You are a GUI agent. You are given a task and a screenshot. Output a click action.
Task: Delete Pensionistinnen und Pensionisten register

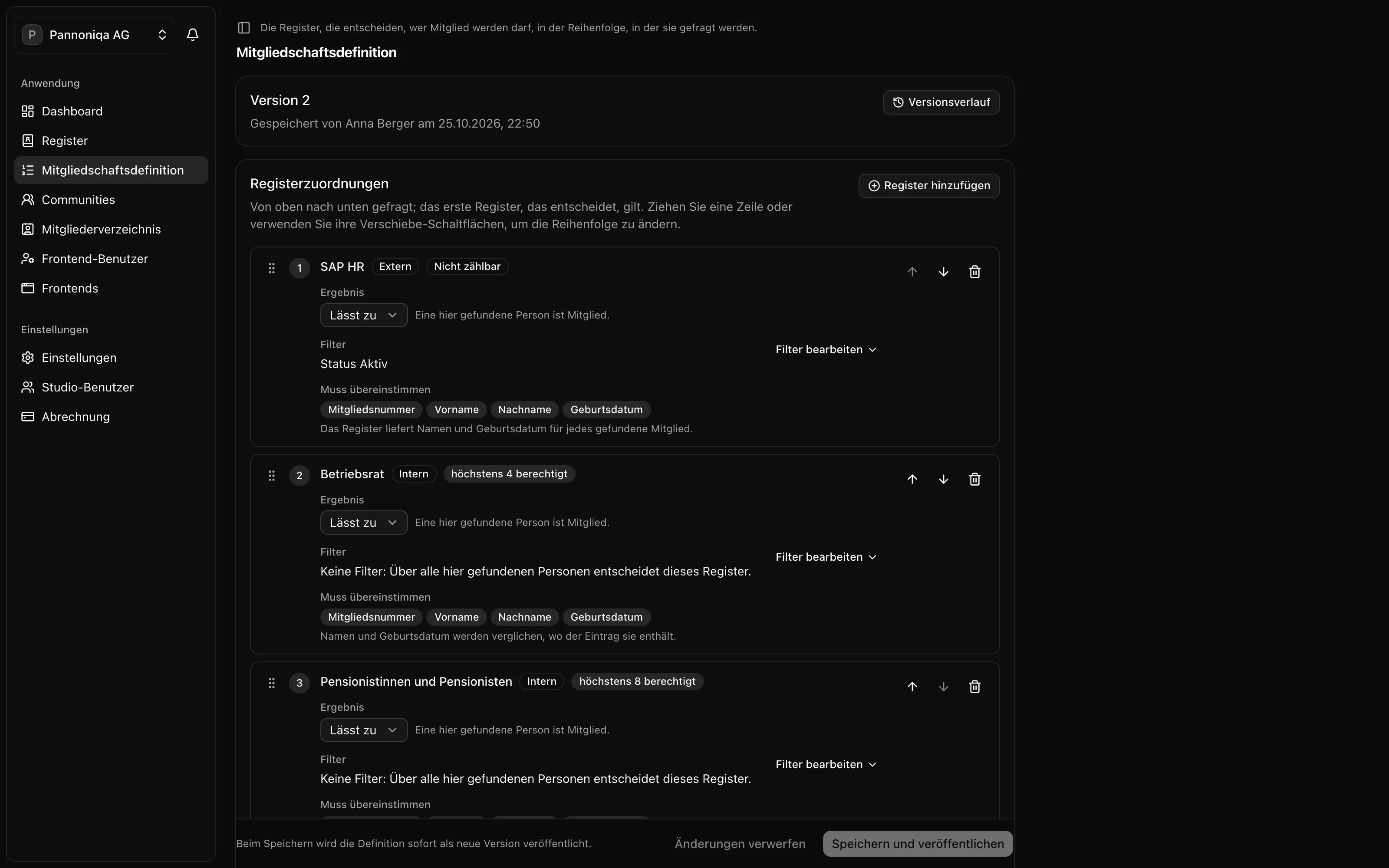click(x=974, y=687)
